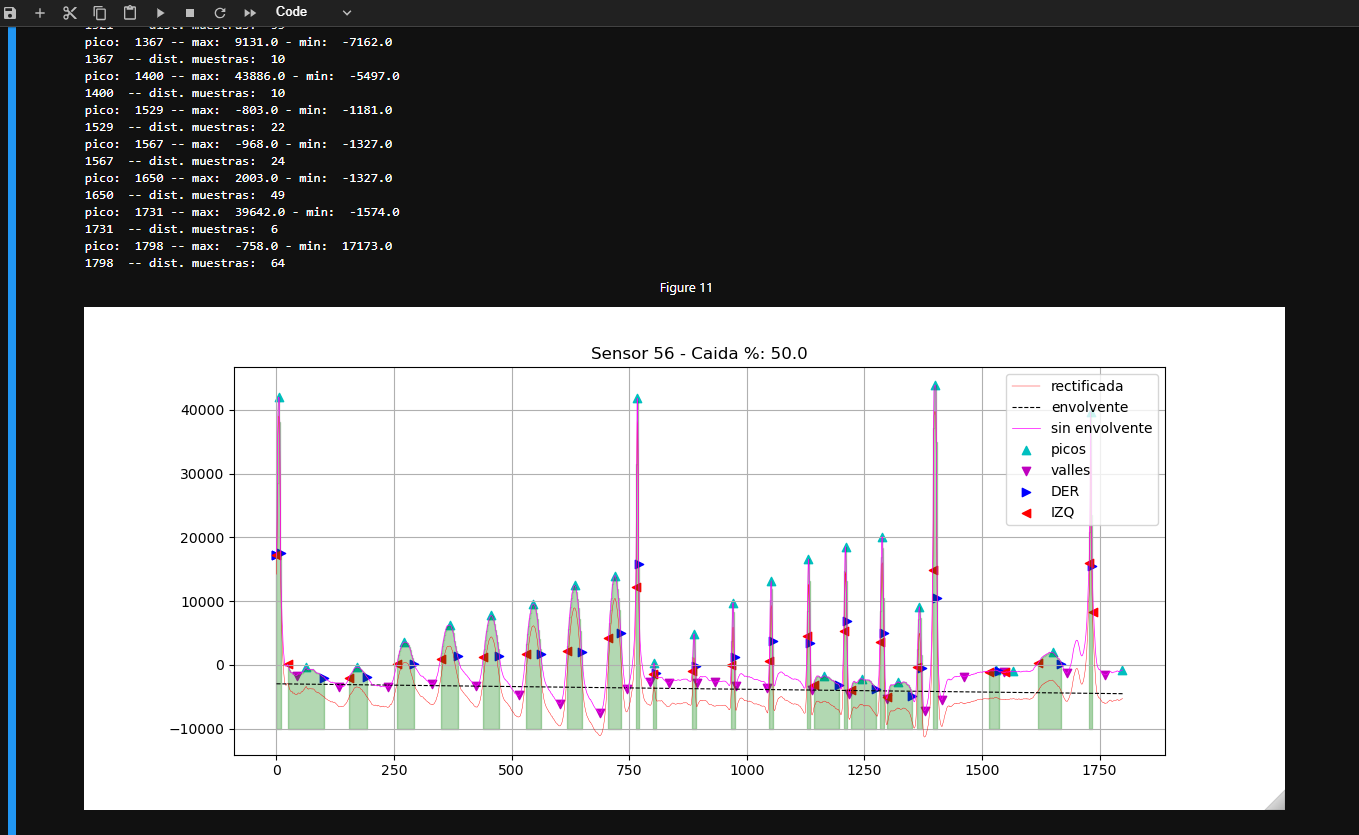Select line 1529 -- dist. muestras: 22
The width and height of the screenshot is (1359, 835).
(x=185, y=127)
